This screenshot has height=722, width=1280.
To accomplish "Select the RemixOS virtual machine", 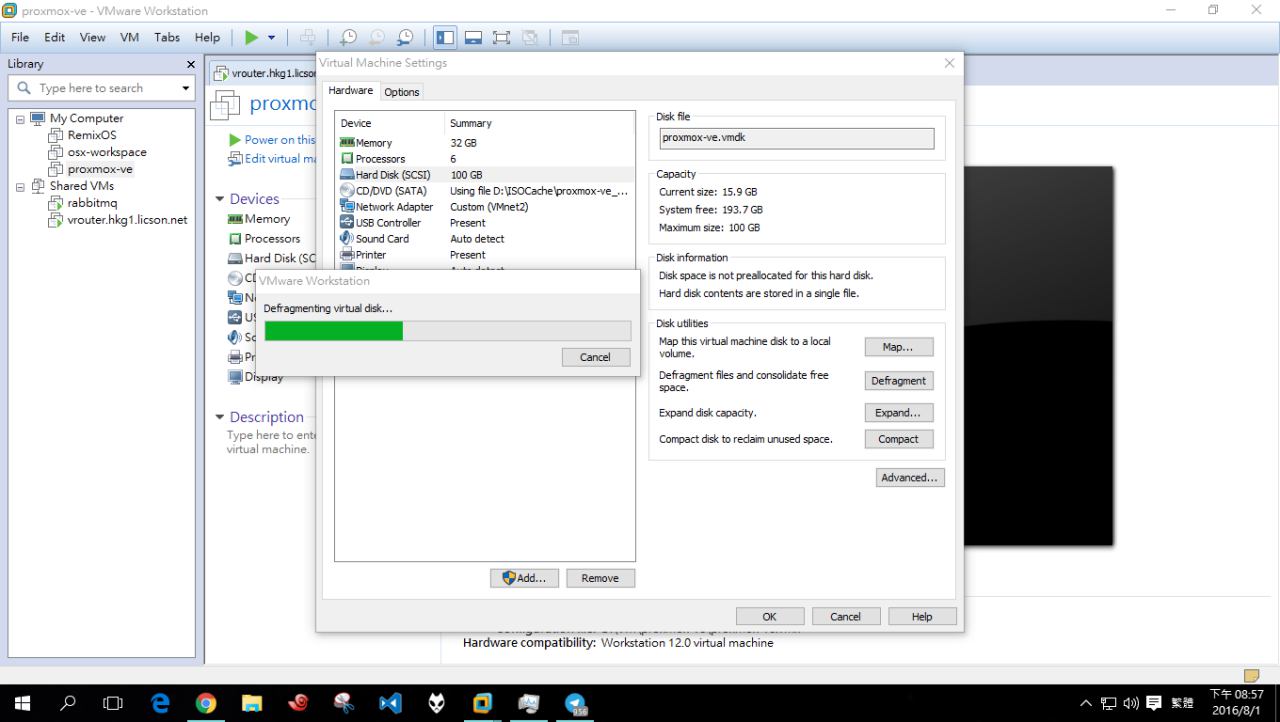I will (x=91, y=135).
